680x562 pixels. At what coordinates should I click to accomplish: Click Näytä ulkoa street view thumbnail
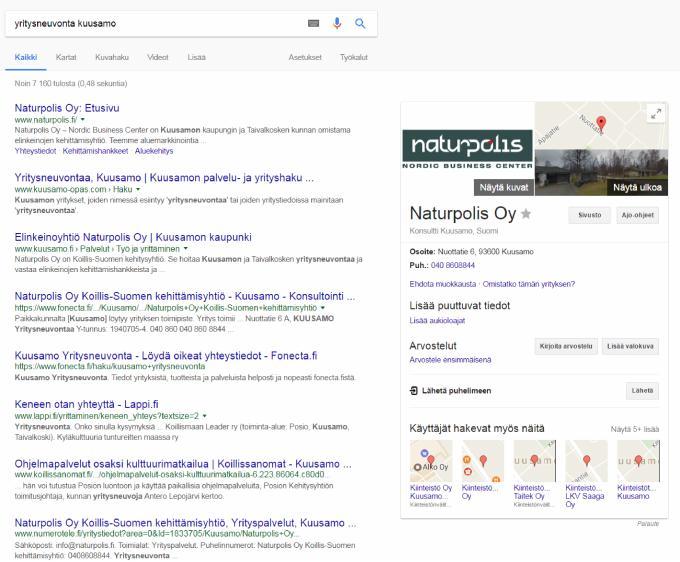[602, 173]
